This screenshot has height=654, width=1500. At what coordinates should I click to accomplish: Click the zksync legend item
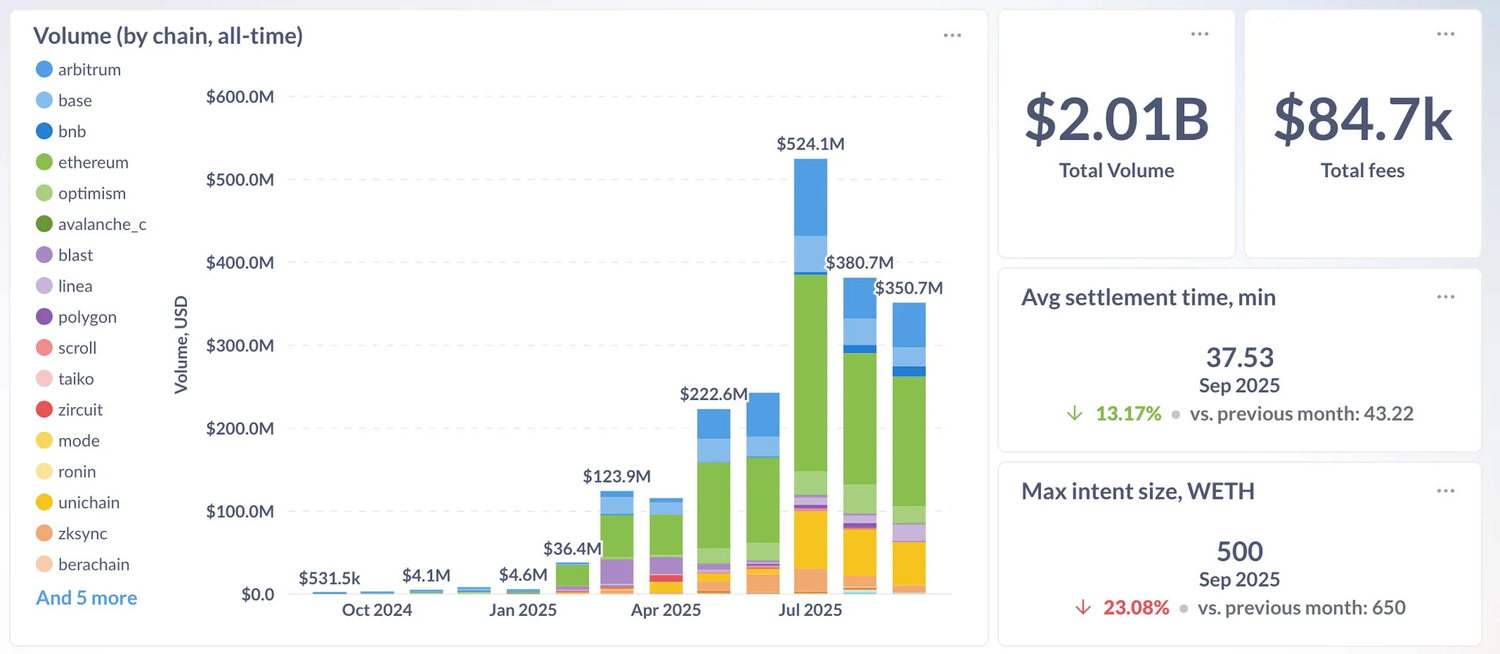(82, 534)
